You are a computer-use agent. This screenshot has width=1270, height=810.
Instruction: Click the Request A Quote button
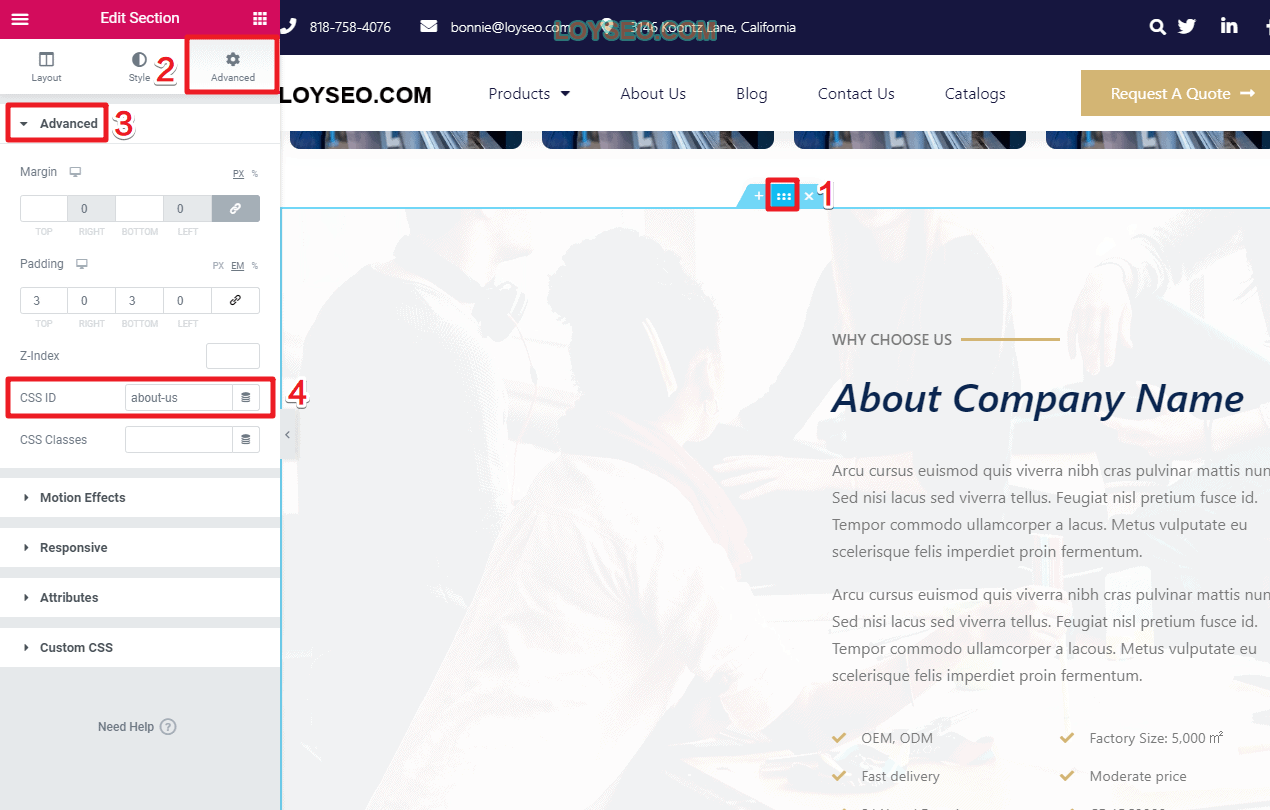1175,93
